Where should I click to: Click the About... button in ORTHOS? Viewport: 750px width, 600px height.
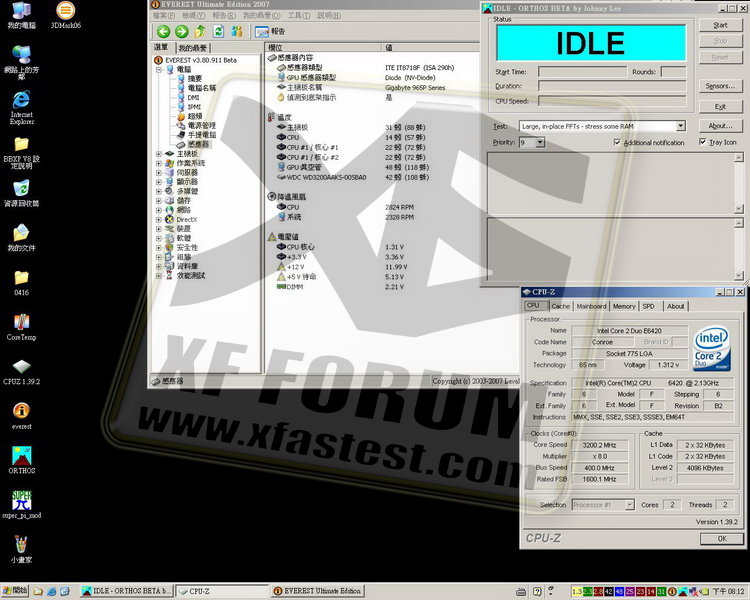coord(720,126)
